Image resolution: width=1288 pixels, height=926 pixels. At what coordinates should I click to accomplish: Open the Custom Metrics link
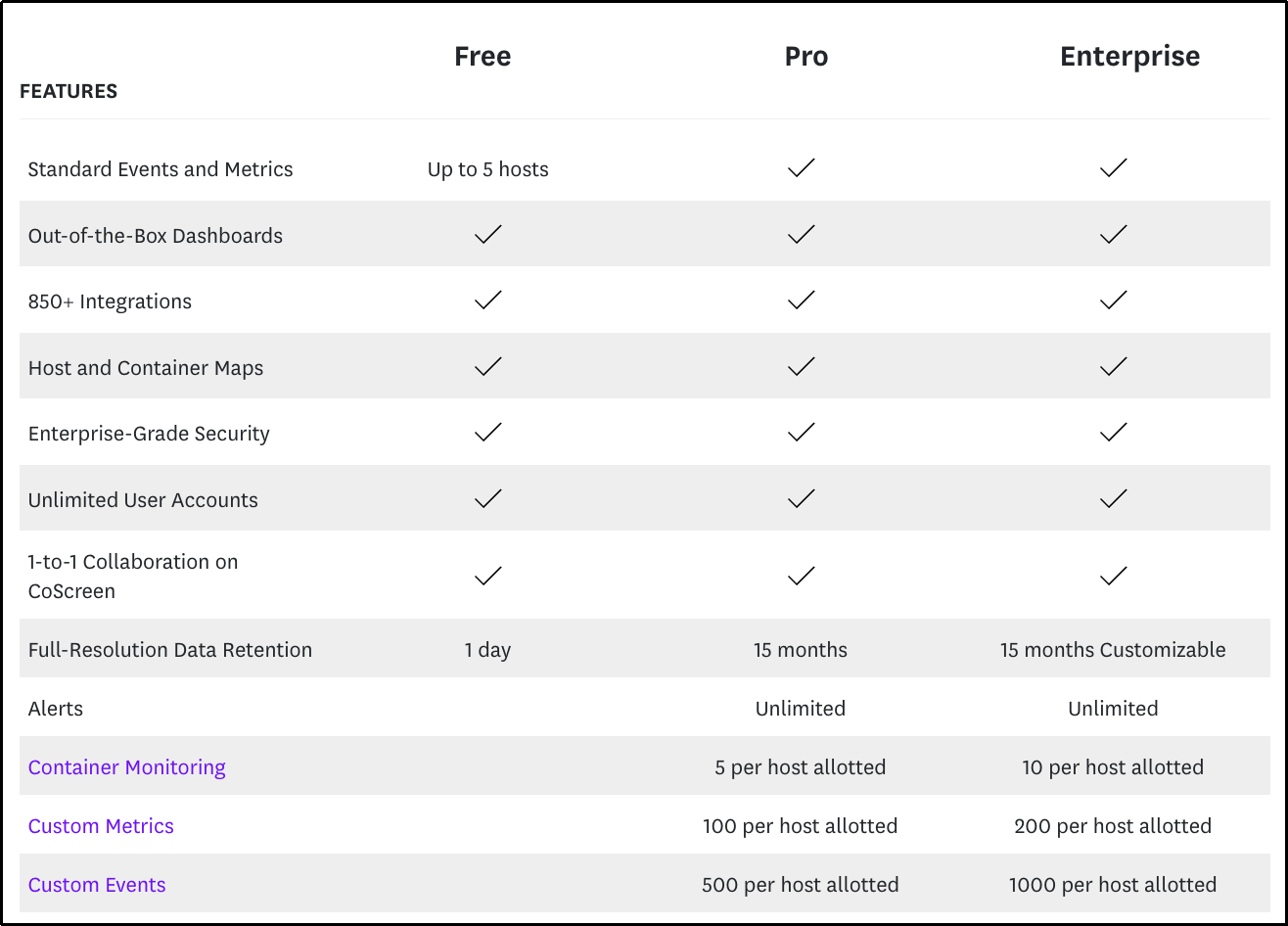pyautogui.click(x=101, y=826)
